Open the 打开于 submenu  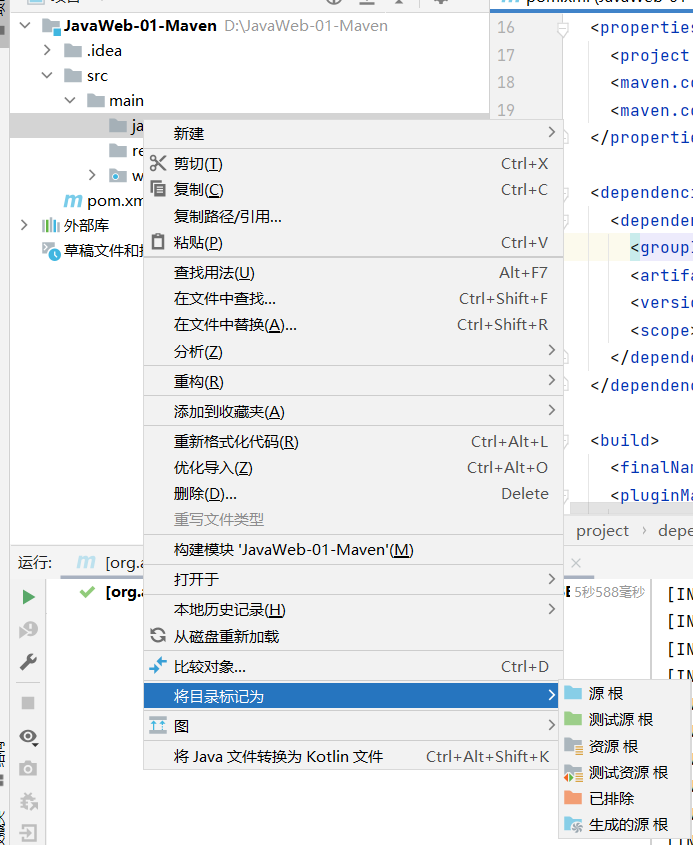click(354, 579)
